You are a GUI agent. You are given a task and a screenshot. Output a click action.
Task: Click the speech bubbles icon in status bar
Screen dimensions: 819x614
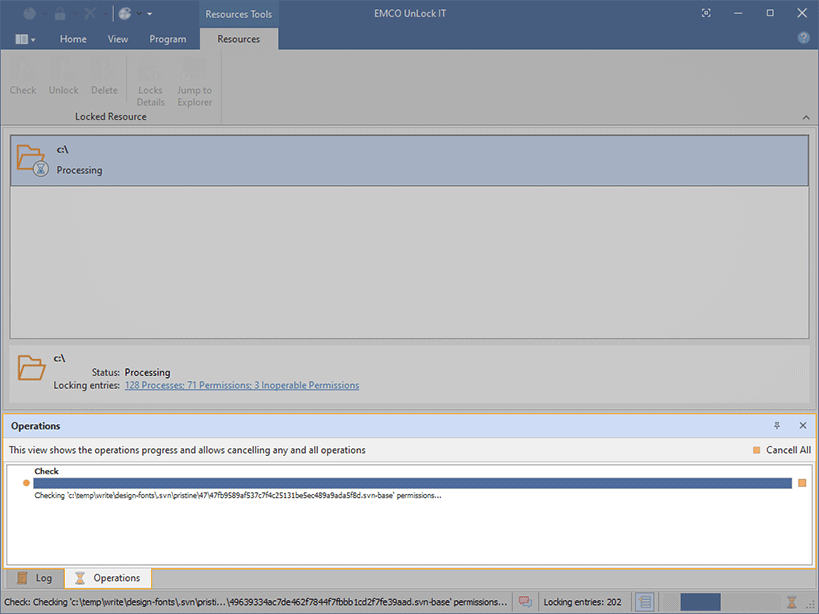click(525, 602)
